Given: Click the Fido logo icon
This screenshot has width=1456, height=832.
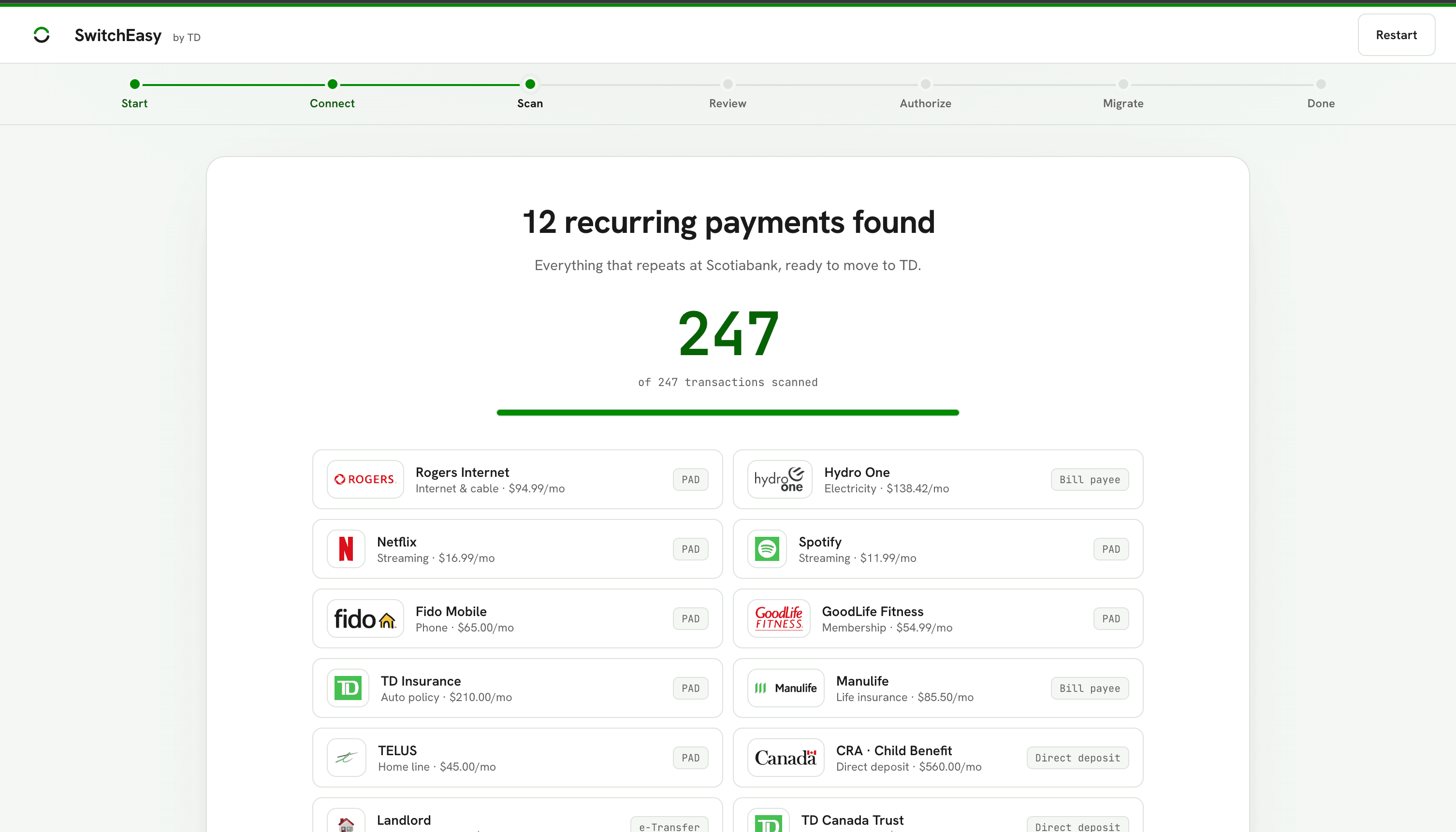Looking at the screenshot, I should click(365, 619).
